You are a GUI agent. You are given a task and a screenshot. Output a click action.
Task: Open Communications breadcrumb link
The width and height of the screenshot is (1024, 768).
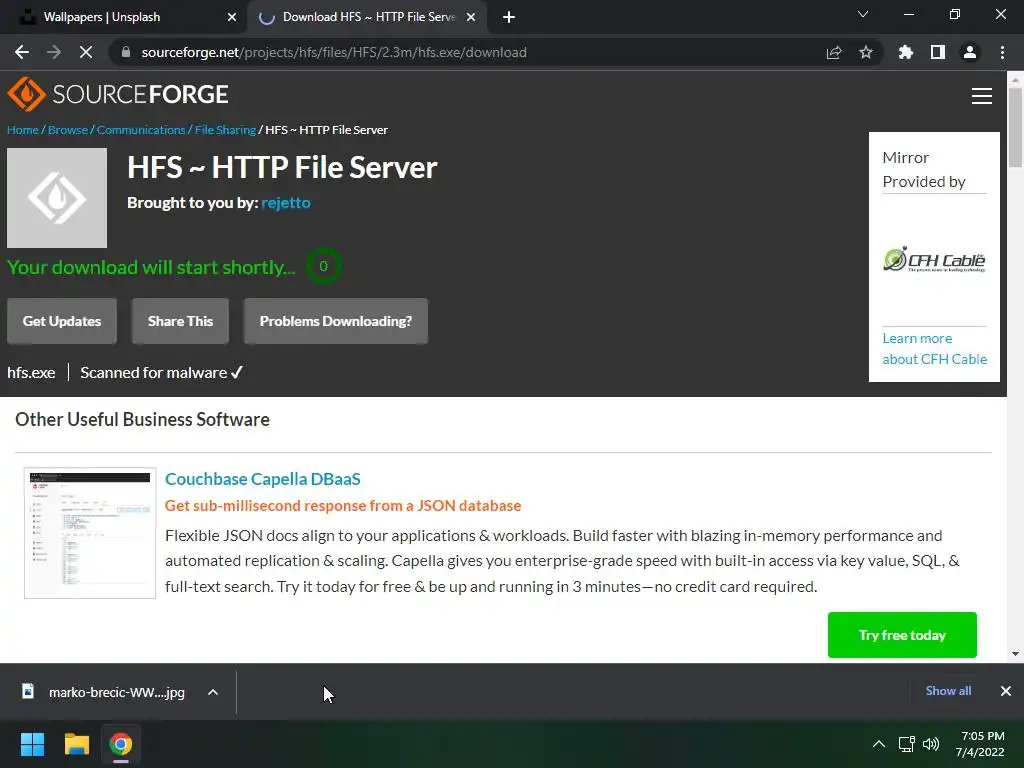tap(141, 130)
